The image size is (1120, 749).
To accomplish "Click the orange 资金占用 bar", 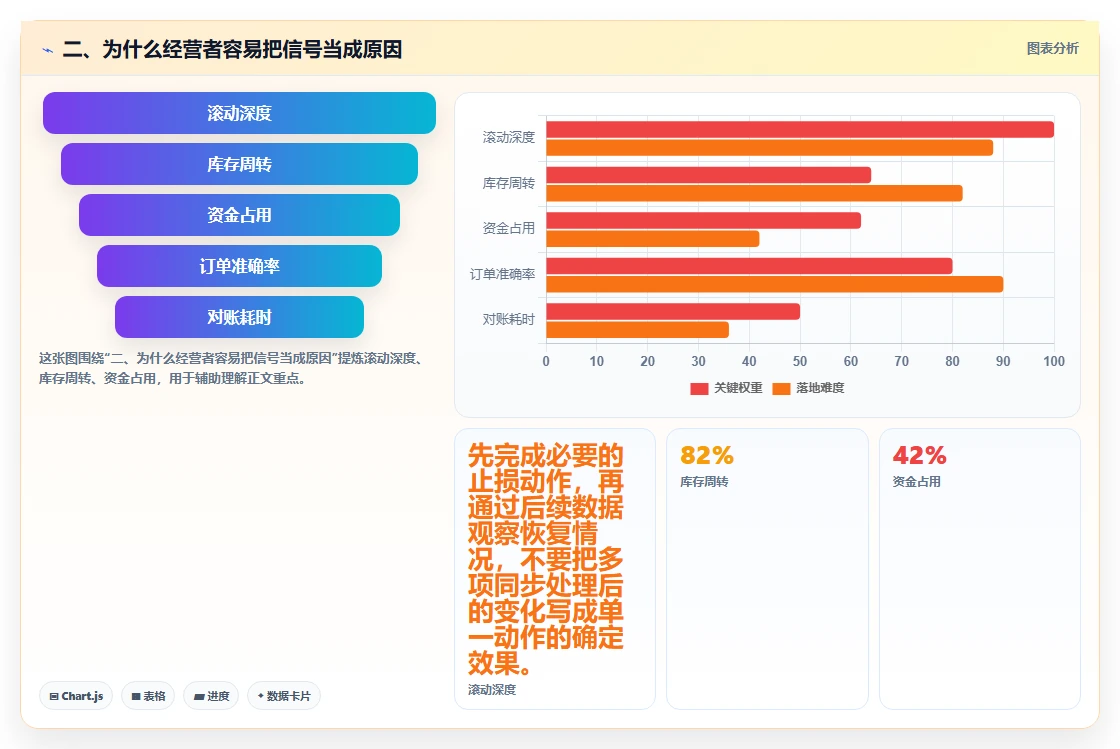I will click(653, 239).
